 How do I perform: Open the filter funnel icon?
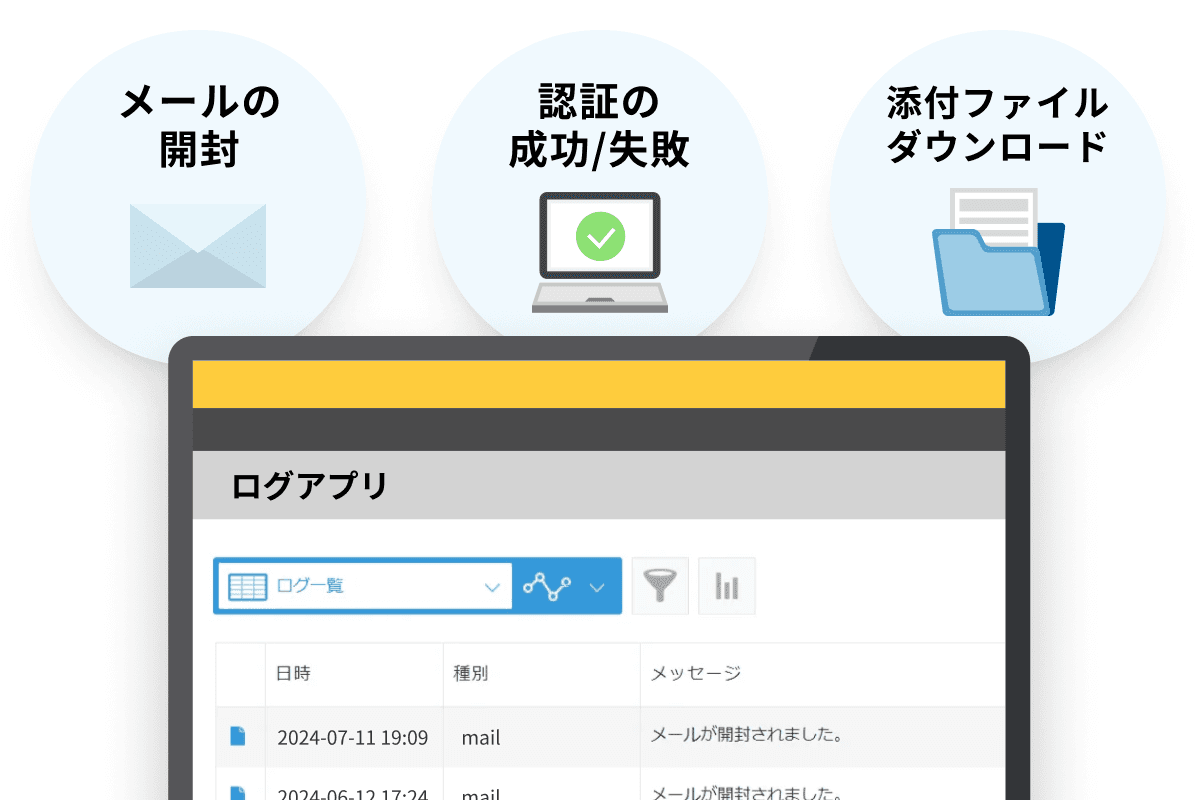(660, 586)
